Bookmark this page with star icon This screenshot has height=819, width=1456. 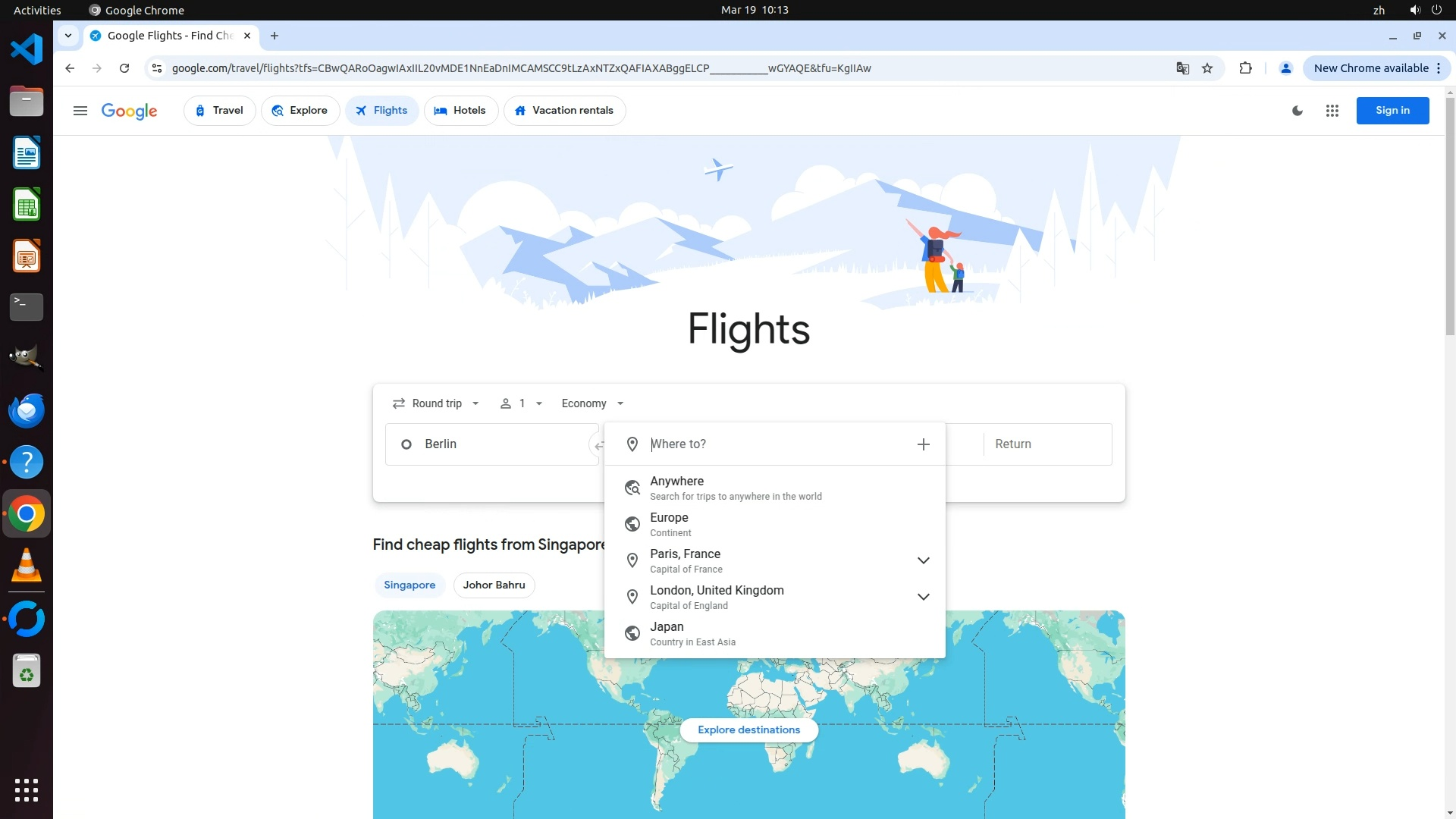pyautogui.click(x=1207, y=68)
